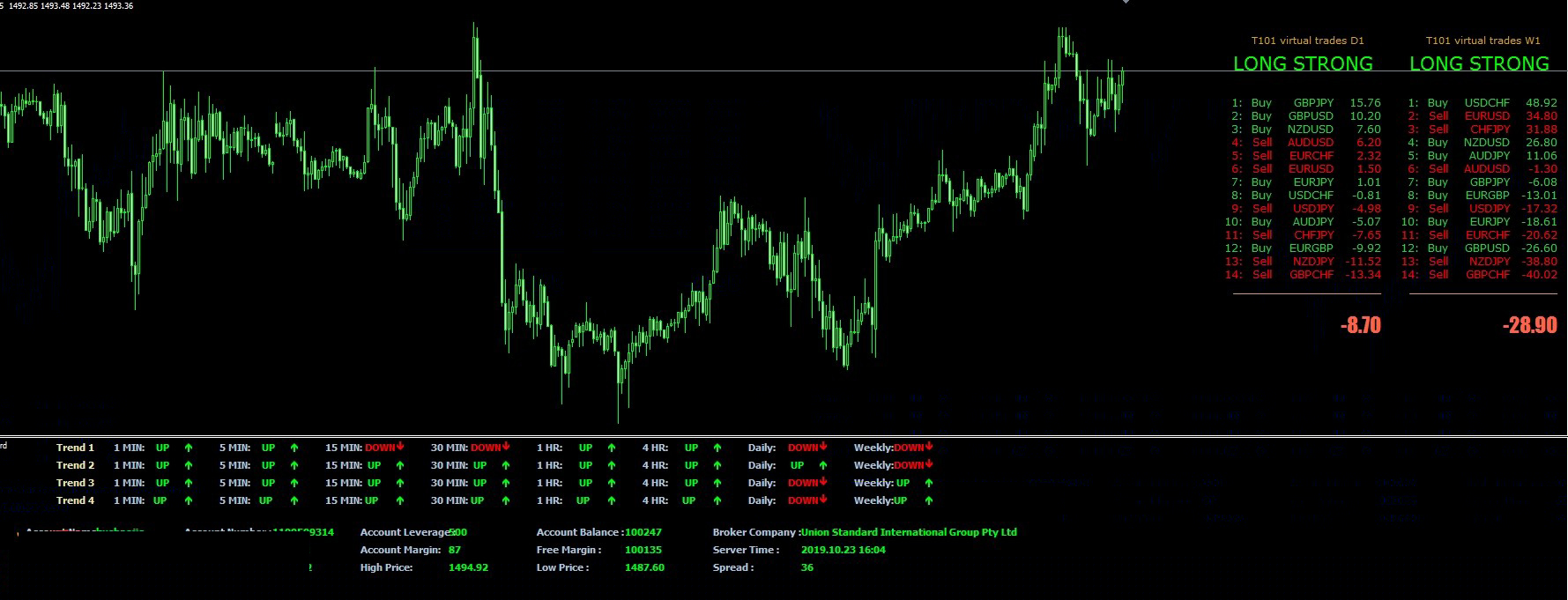Click the Account Margin value 87
This screenshot has width=1568, height=600.
click(455, 550)
